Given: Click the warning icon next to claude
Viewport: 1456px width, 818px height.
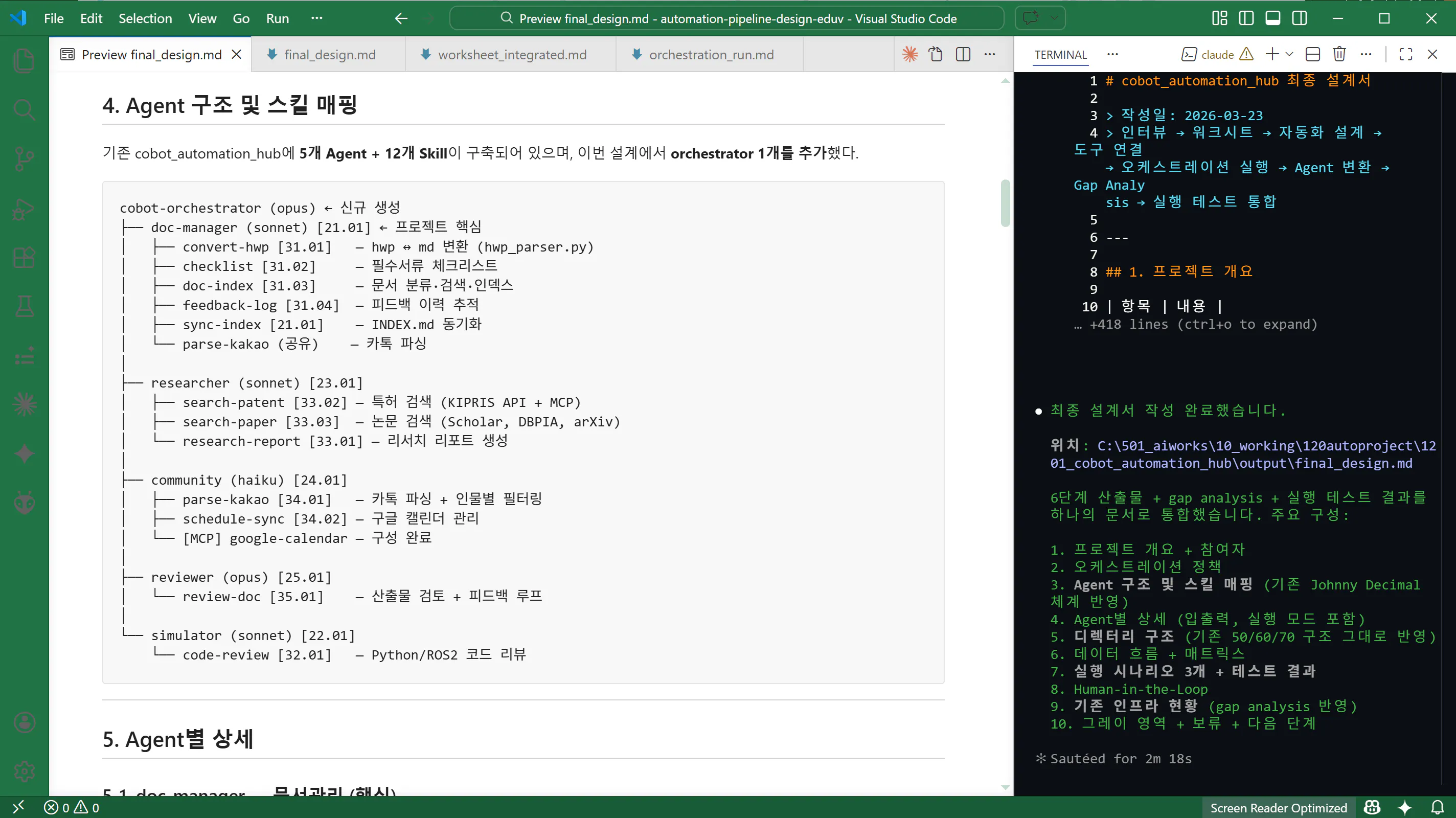Looking at the screenshot, I should pyautogui.click(x=1246, y=54).
